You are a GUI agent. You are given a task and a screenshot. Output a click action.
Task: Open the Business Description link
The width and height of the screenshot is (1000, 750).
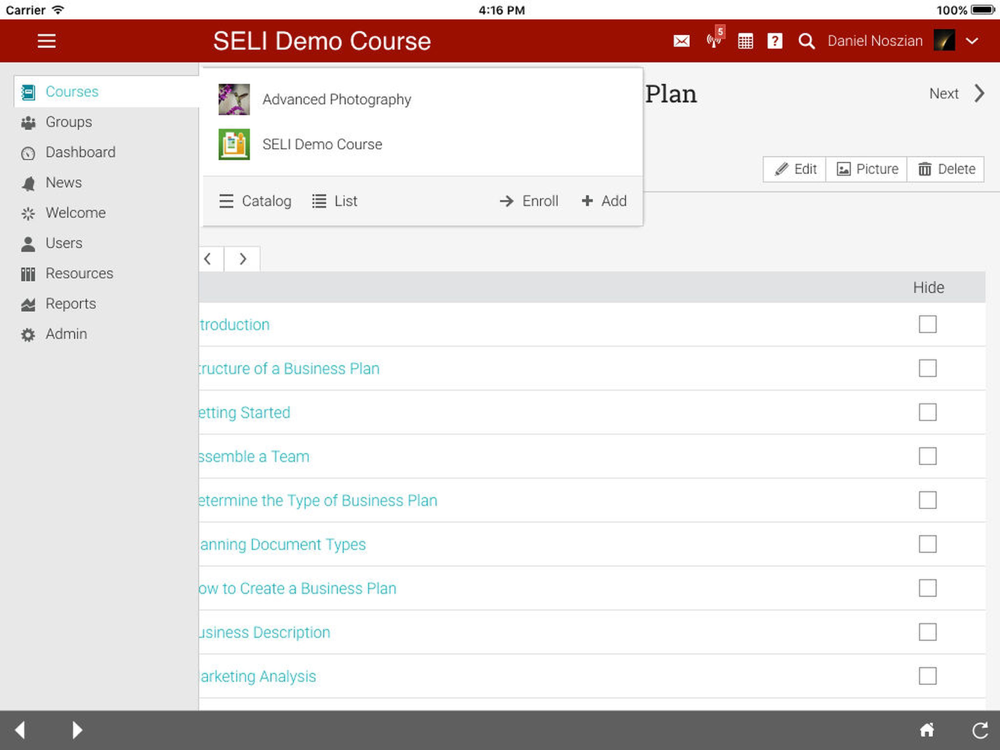(x=265, y=633)
